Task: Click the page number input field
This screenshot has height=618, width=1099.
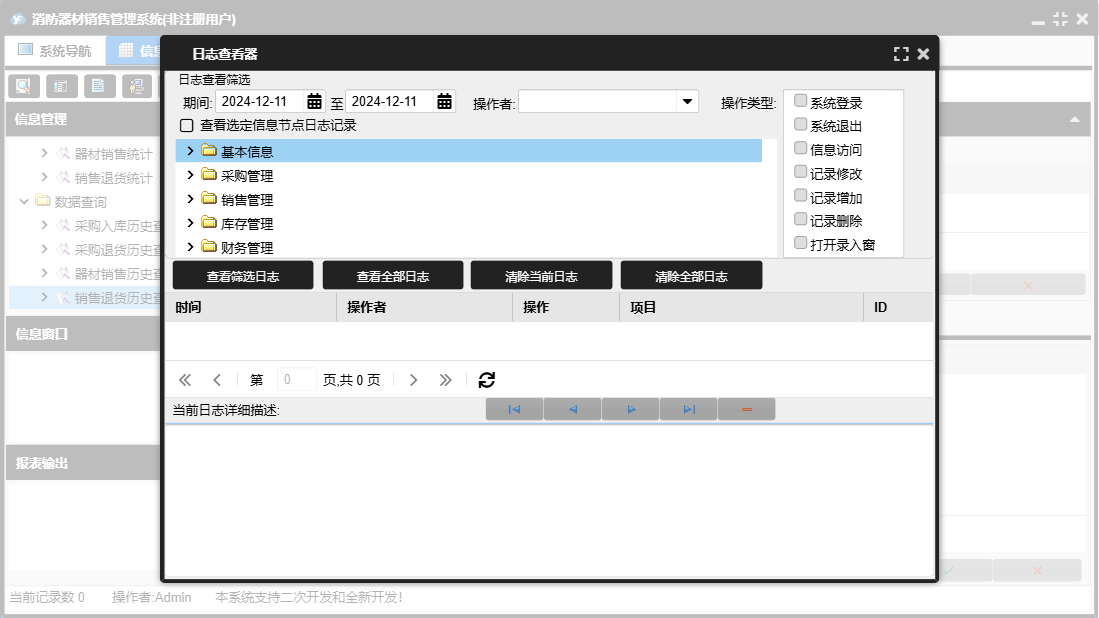Action: [296, 380]
